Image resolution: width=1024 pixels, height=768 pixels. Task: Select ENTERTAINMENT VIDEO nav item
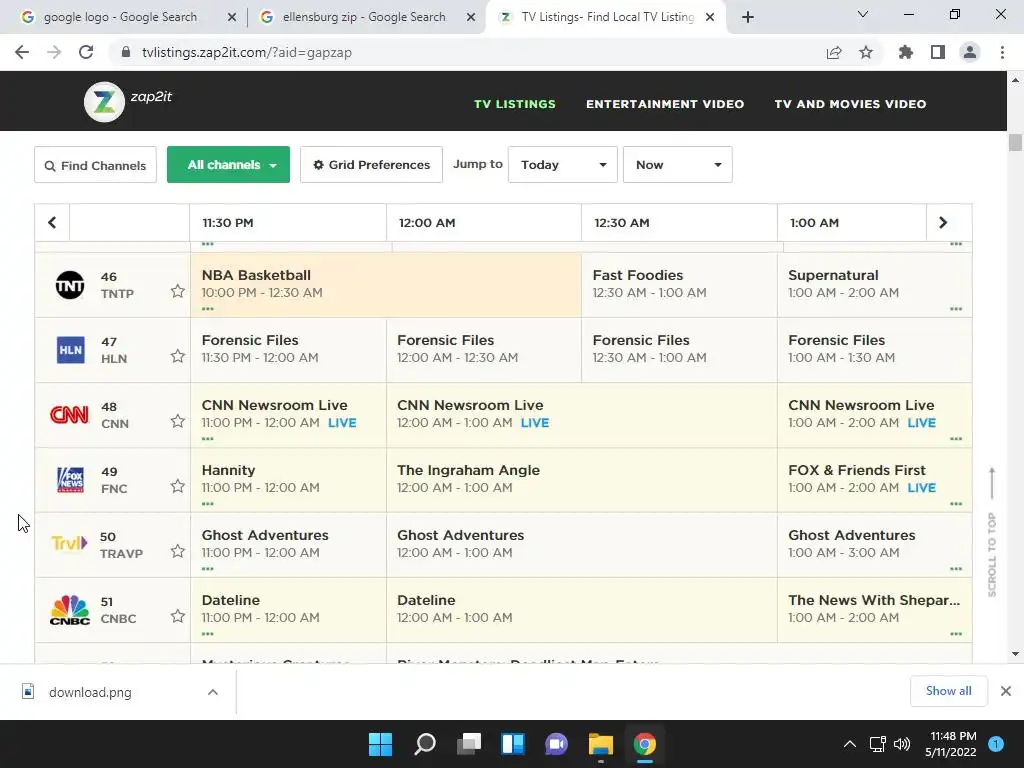point(665,104)
